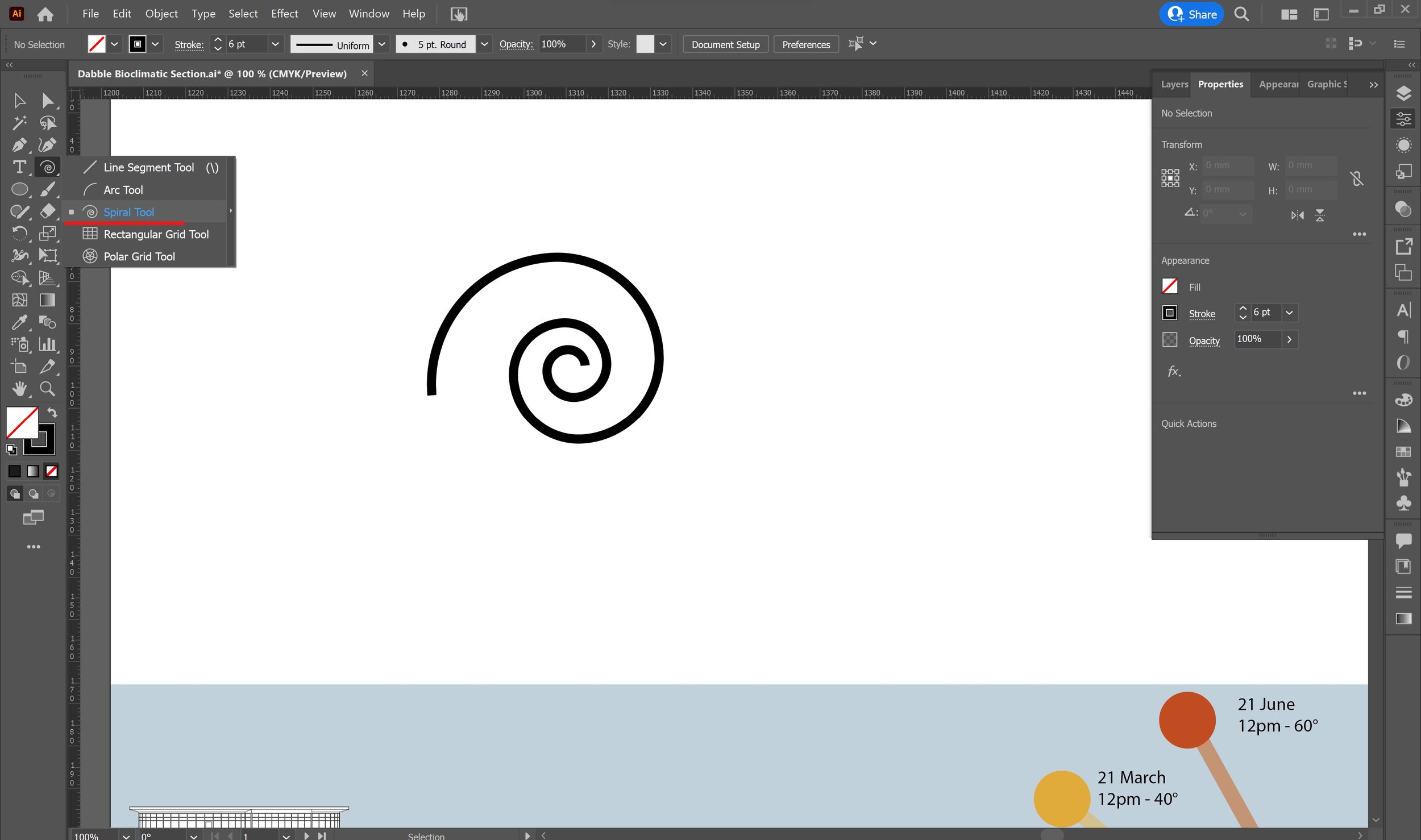Expand the Opacity arrow in control bar
This screenshot has height=840, width=1421.
[x=593, y=44]
